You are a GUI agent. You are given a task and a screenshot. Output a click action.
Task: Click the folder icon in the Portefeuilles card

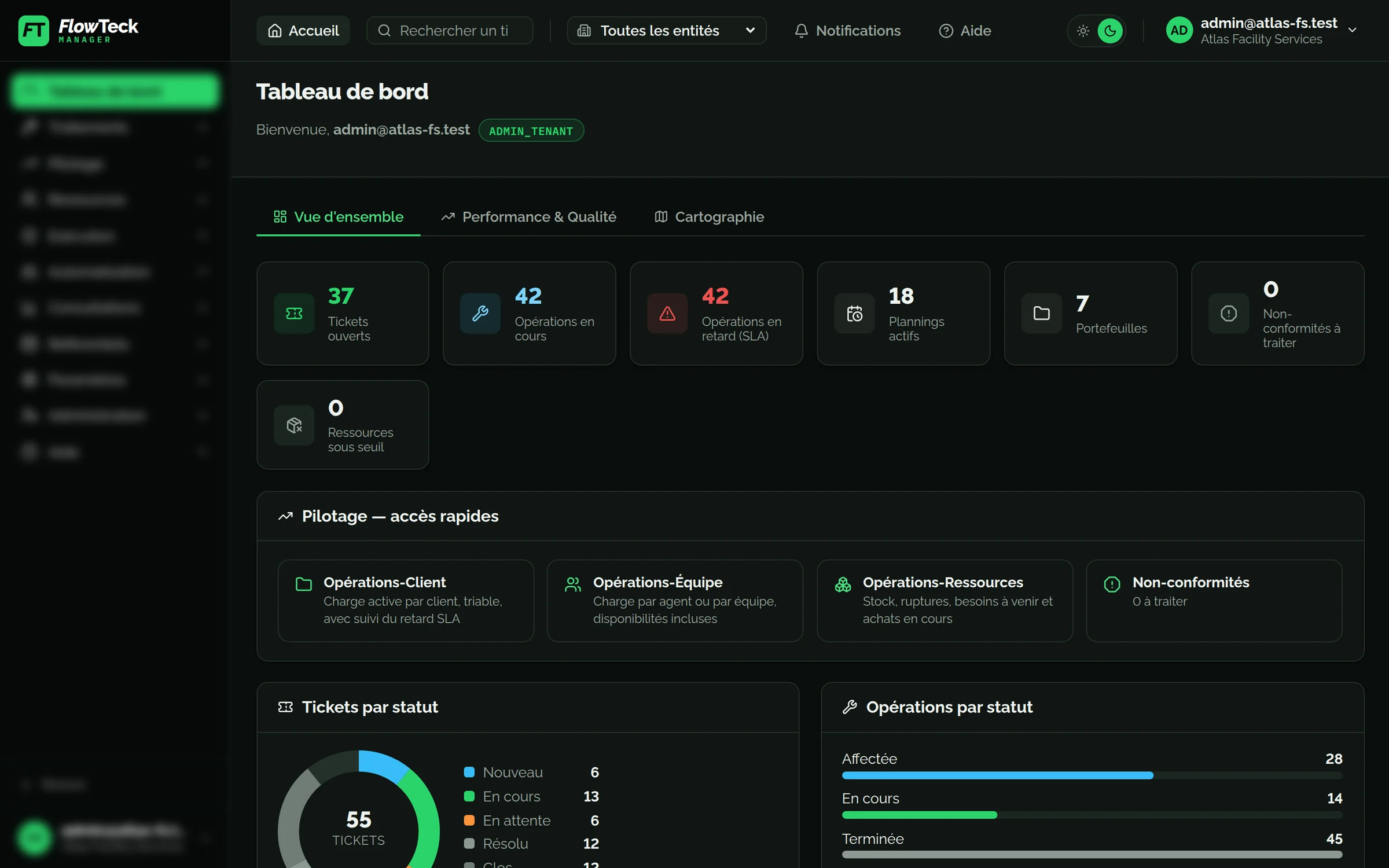click(x=1041, y=313)
